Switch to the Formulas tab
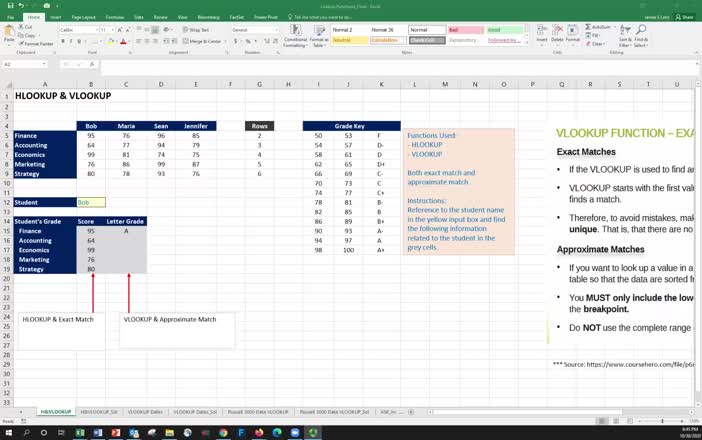This screenshot has width=702, height=440. coord(115,17)
